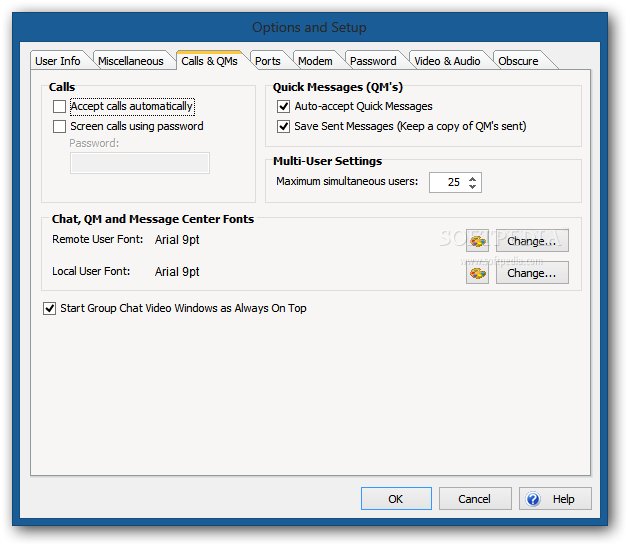Click the Options and Setup title bar
The image size is (628, 546).
309,27
